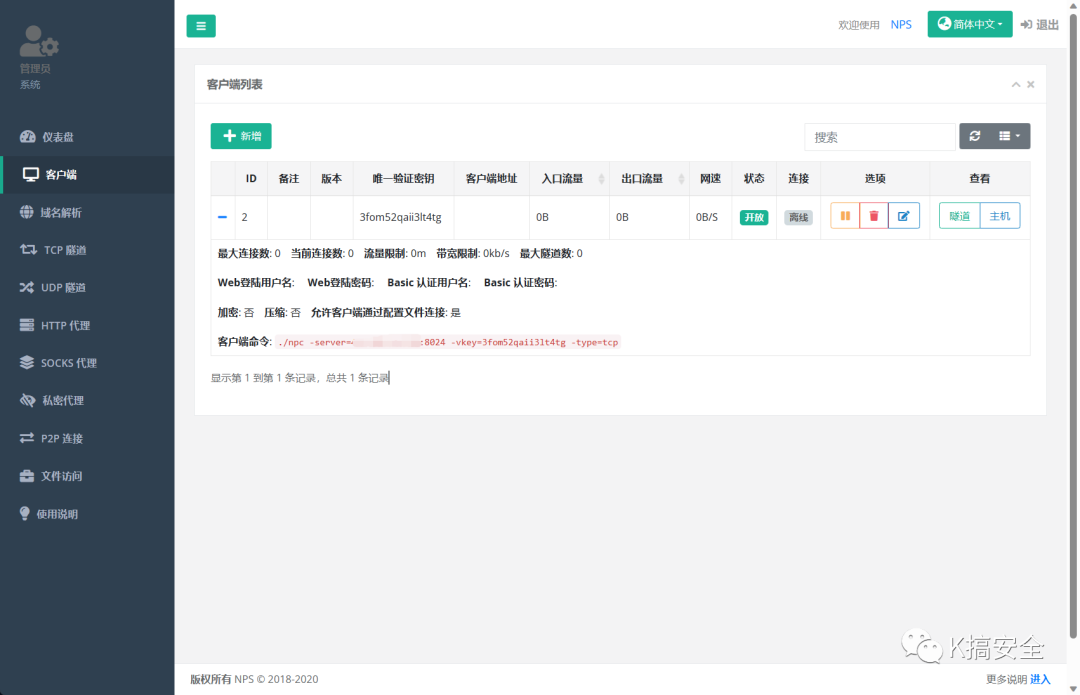Toggle the 开放 status badge
The width and height of the screenshot is (1080, 695).
(754, 216)
